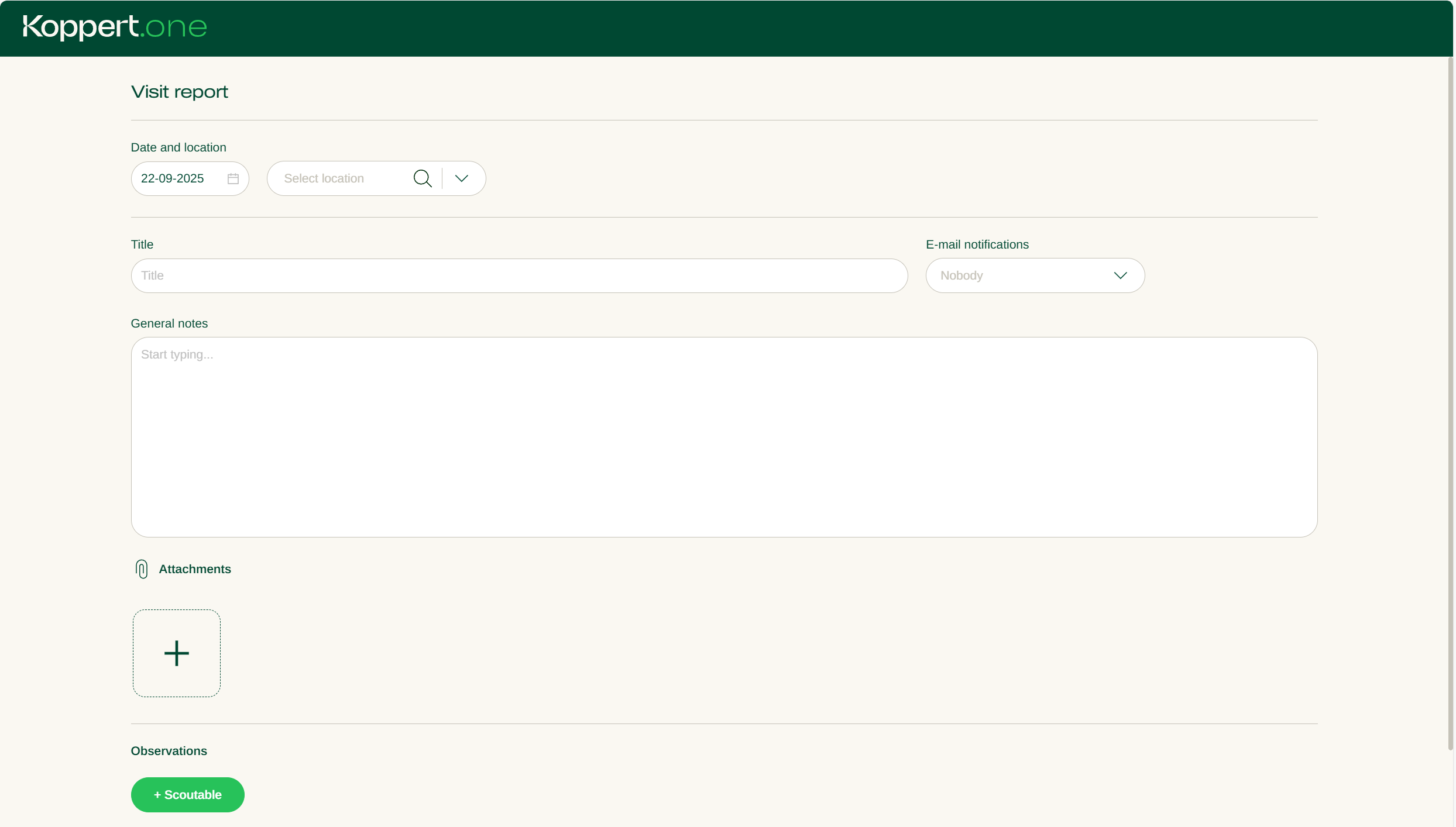Click the E-mail notifications label
Screen dimensions: 1456x827
[x=977, y=244]
